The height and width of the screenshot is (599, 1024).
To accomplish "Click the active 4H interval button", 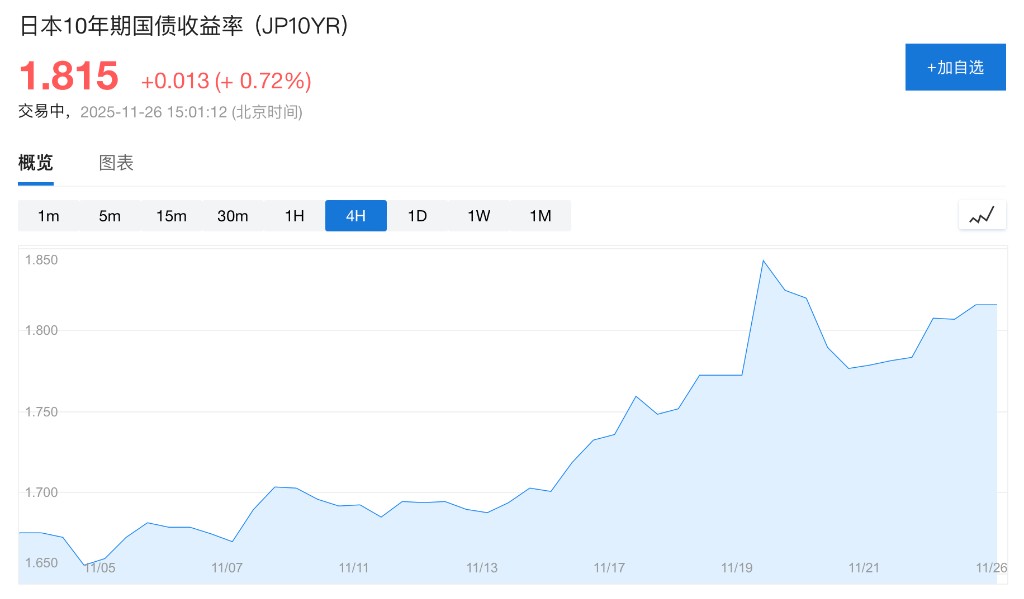I will 355,216.
